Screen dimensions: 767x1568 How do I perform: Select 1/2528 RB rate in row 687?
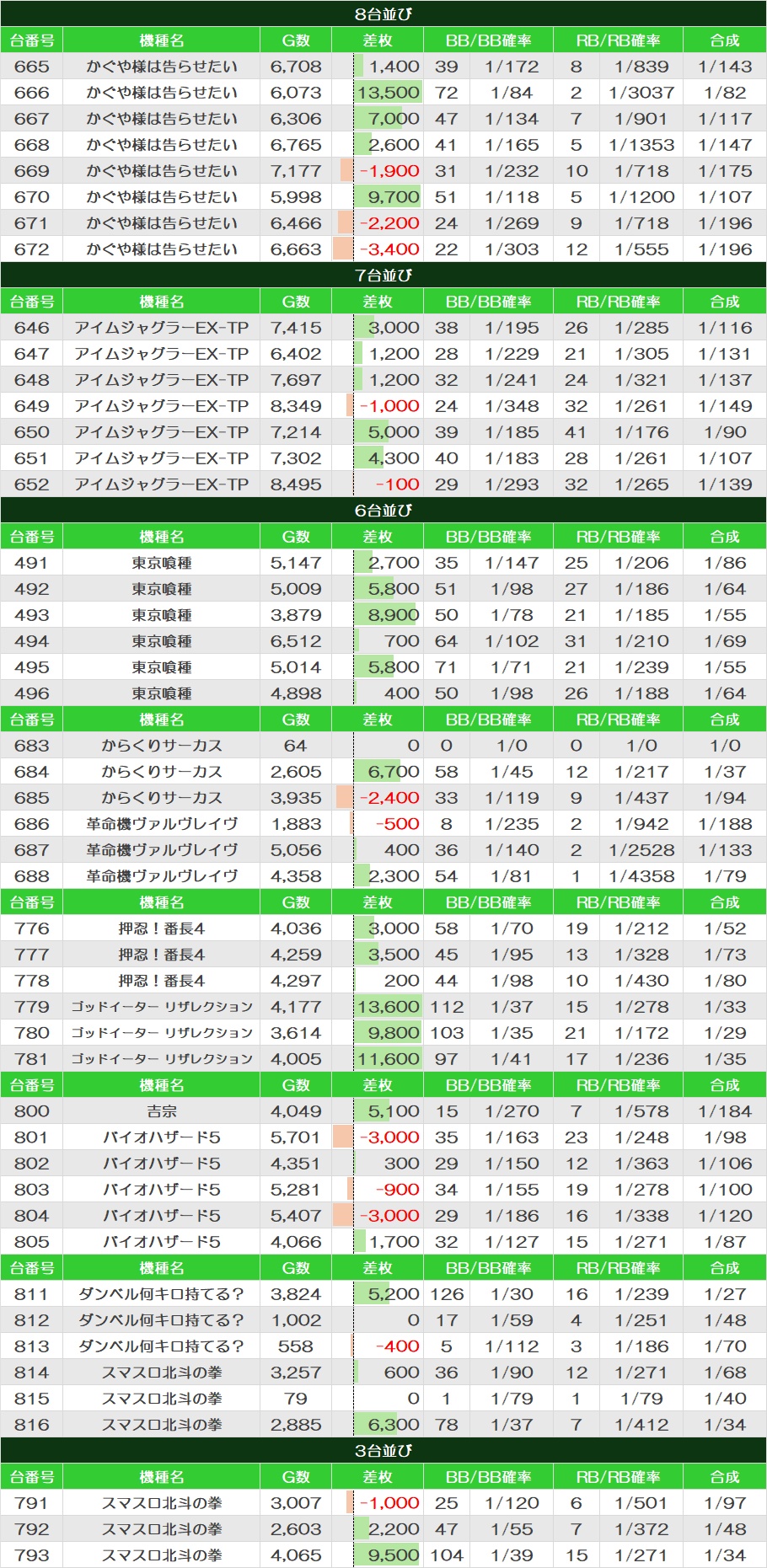point(641,850)
